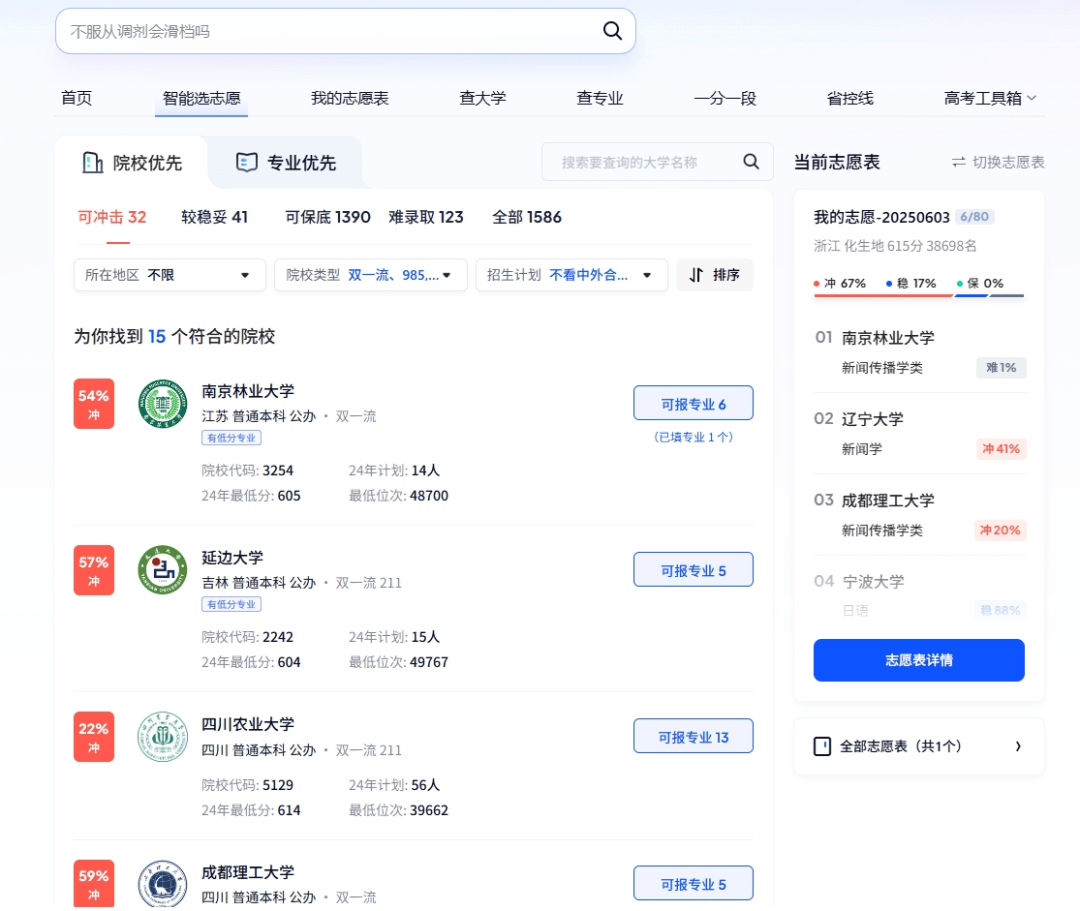Image resolution: width=1080 pixels, height=911 pixels.
Task: Click the 排序 sort button
Action: click(x=715, y=275)
